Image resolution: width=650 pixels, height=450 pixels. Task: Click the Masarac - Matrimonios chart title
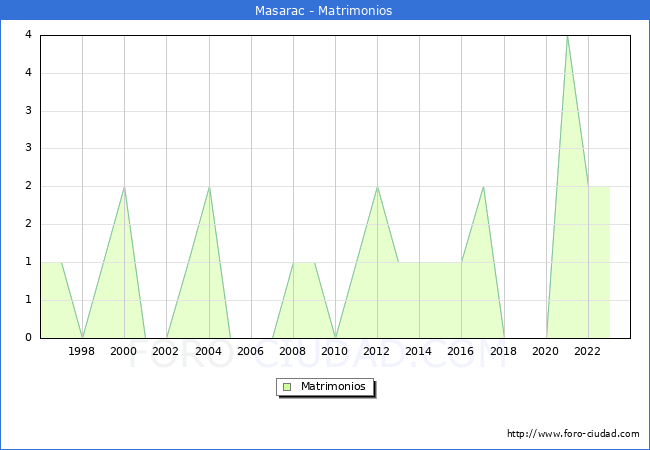323,10
